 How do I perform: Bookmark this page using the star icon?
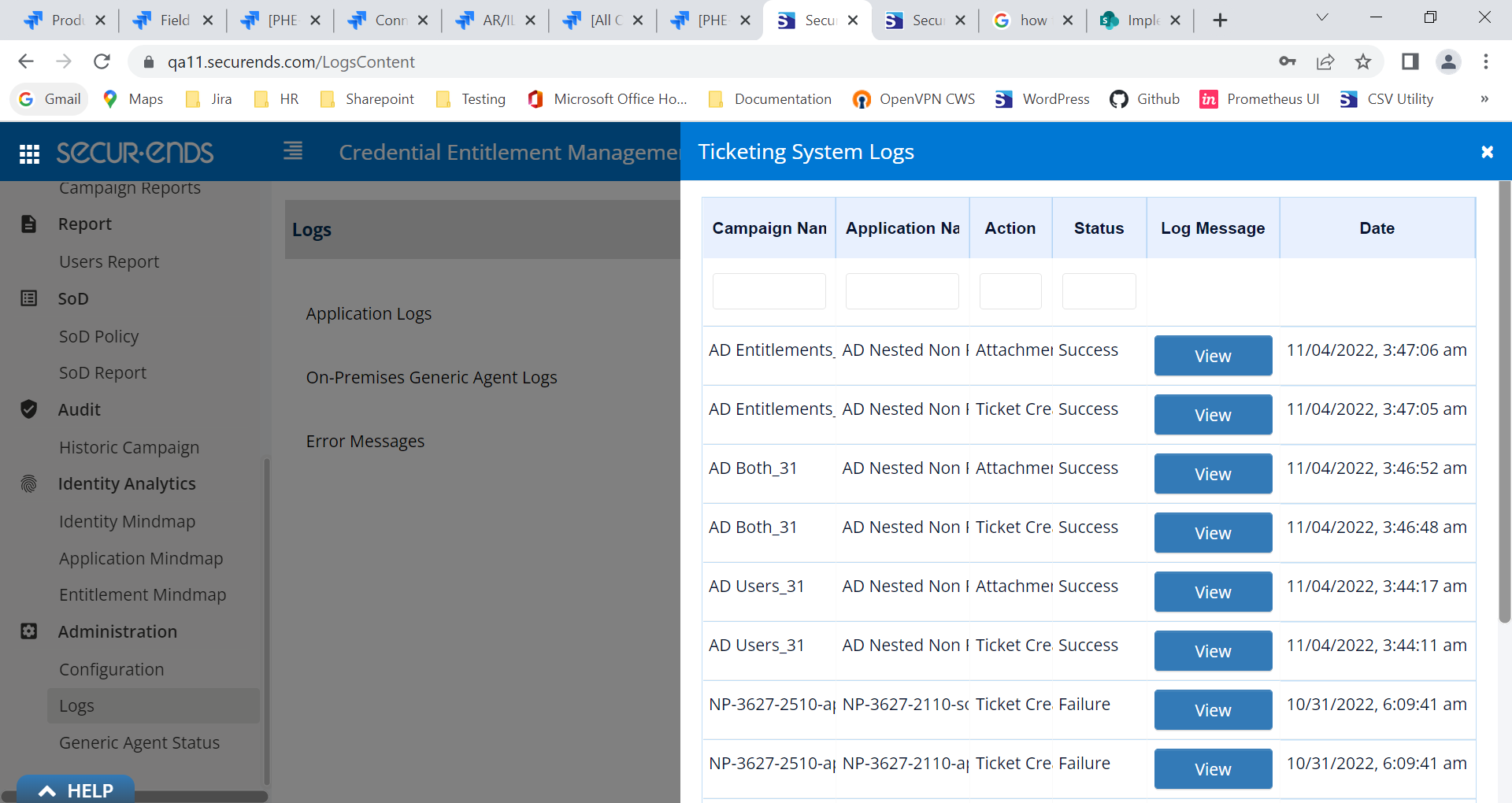click(x=1363, y=61)
